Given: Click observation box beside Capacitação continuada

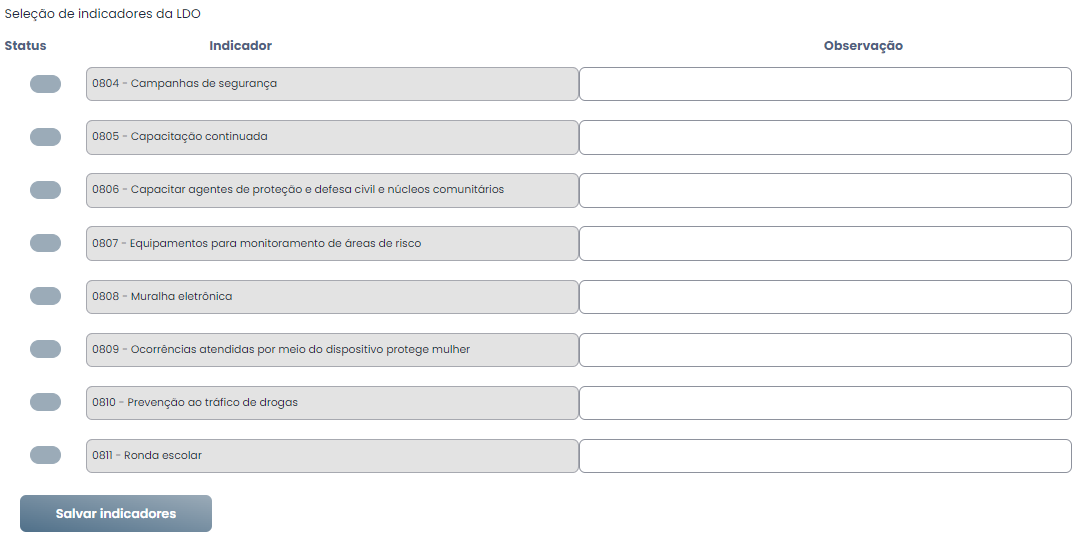Looking at the screenshot, I should coord(825,137).
